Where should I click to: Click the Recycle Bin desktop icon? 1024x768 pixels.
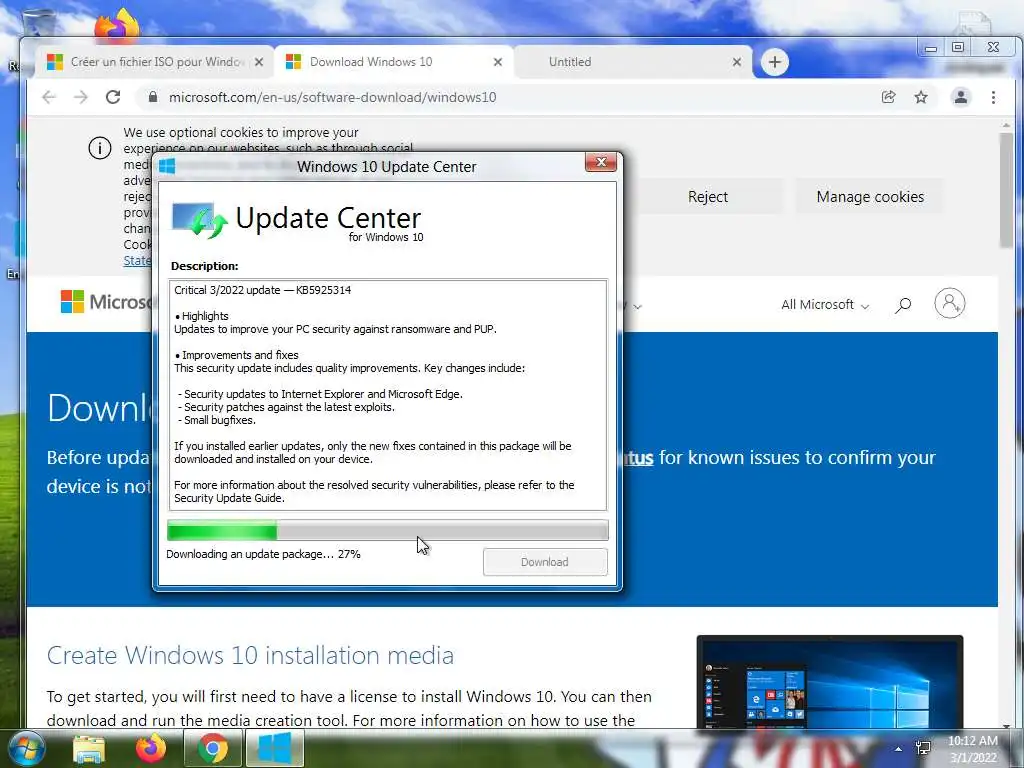[38, 23]
